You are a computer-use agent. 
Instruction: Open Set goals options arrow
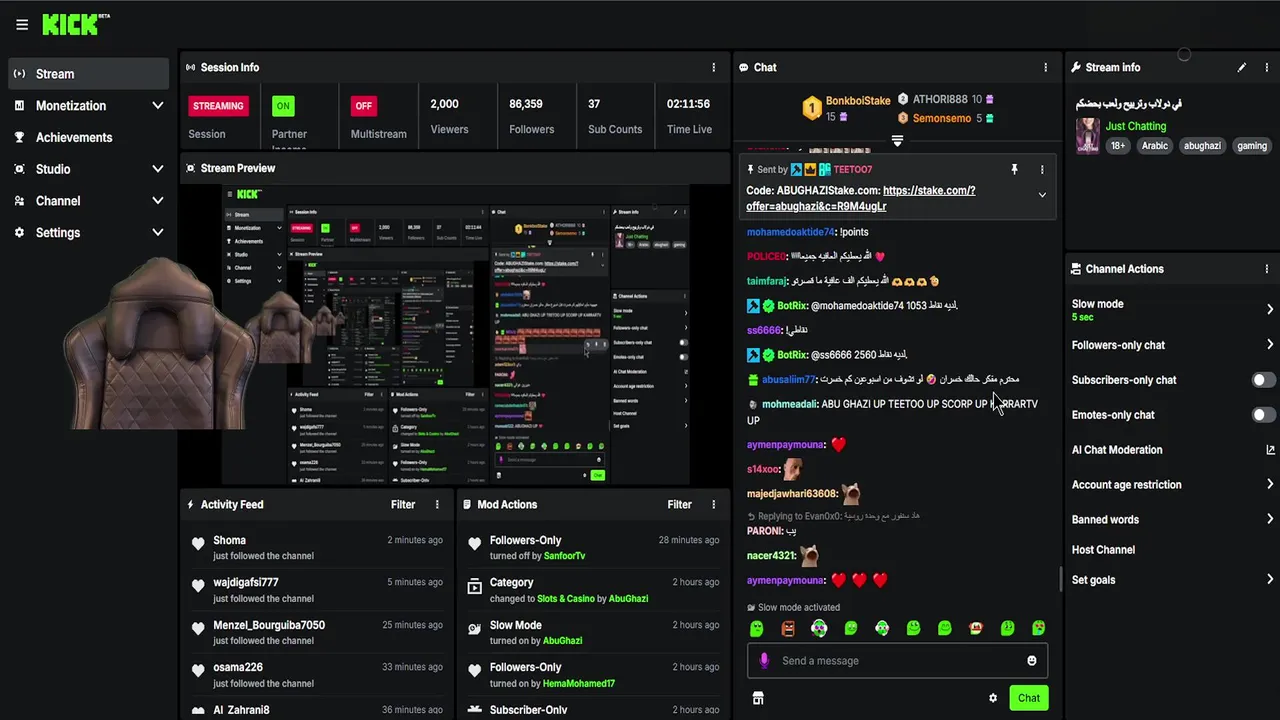(1270, 580)
